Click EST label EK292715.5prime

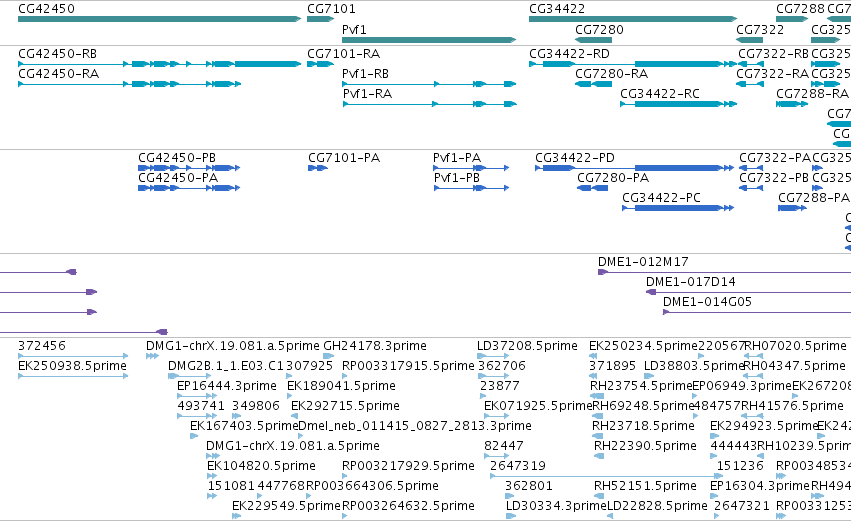point(345,406)
